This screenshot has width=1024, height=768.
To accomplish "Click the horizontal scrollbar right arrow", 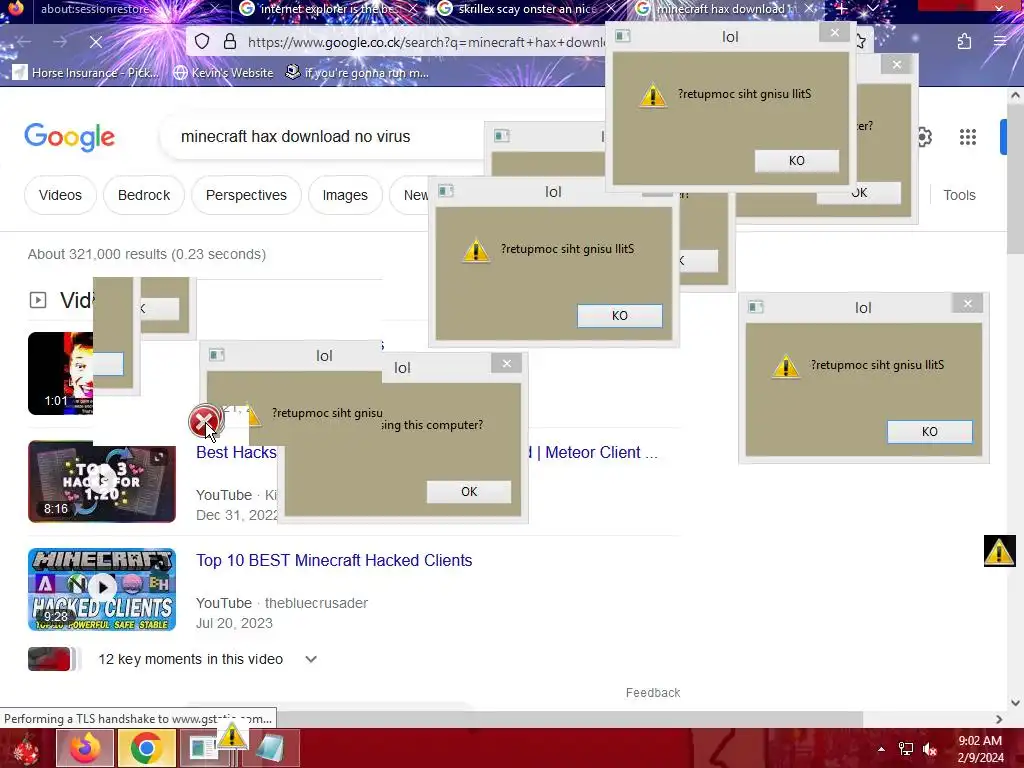I will [999, 719].
